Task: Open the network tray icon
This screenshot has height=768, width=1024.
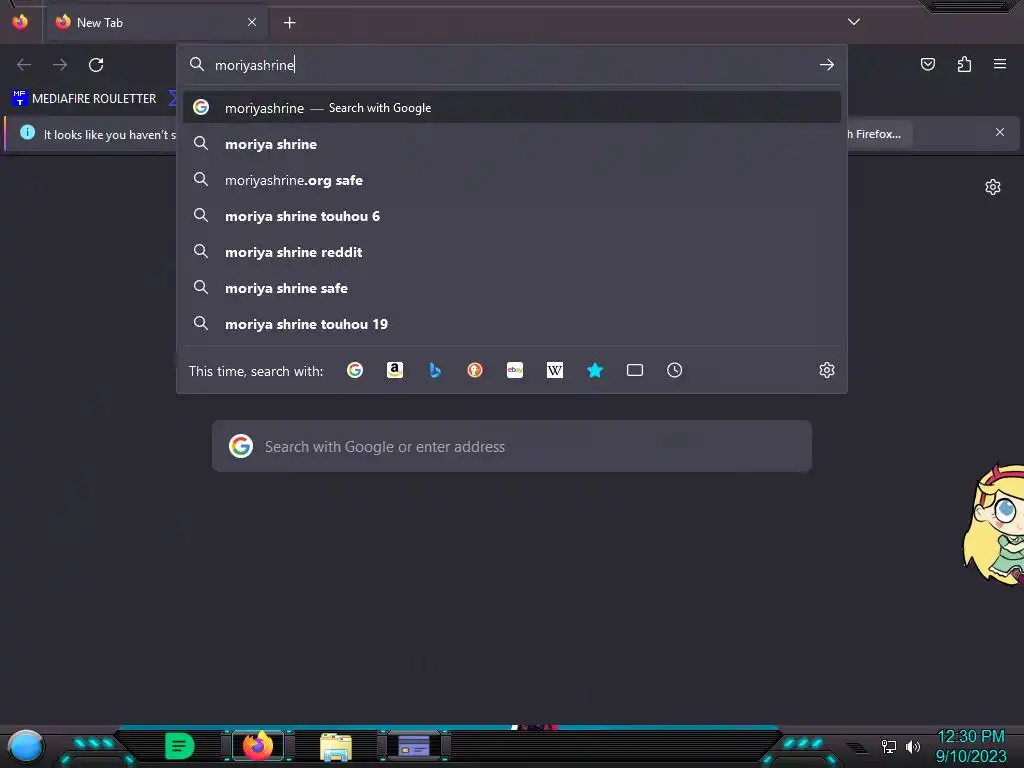Action: [889, 746]
